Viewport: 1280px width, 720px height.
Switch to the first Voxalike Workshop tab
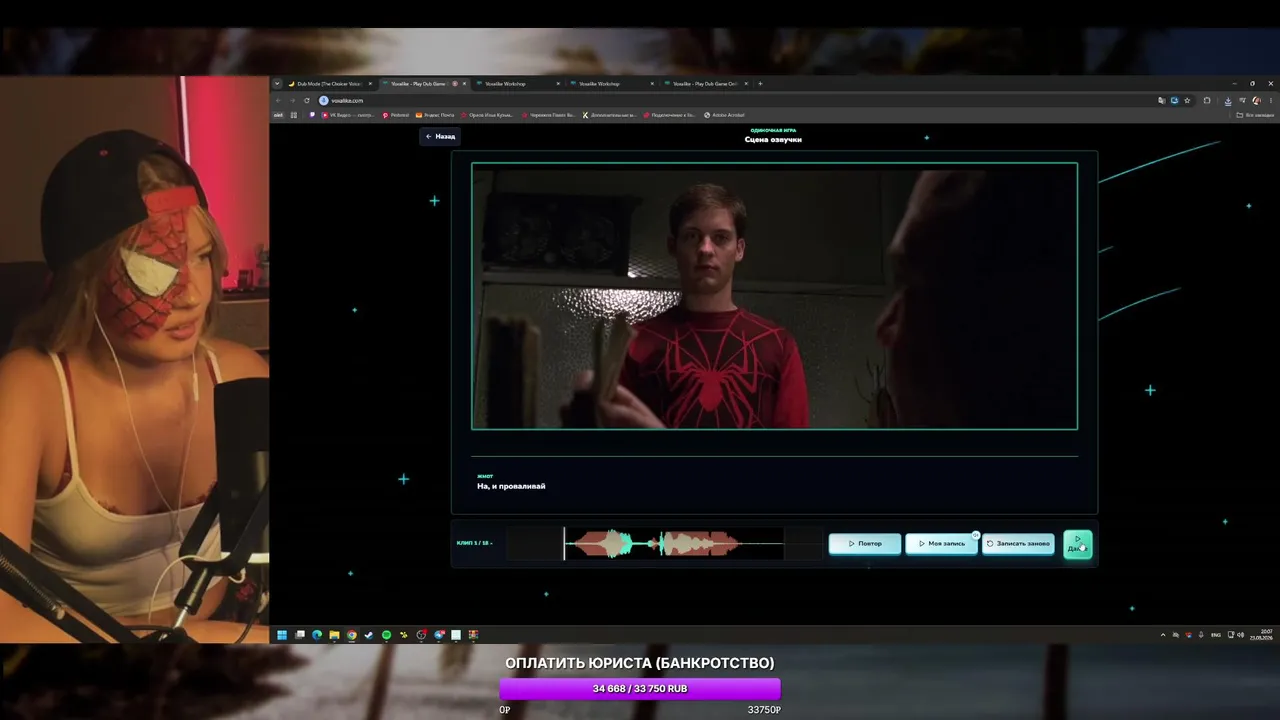coord(518,84)
